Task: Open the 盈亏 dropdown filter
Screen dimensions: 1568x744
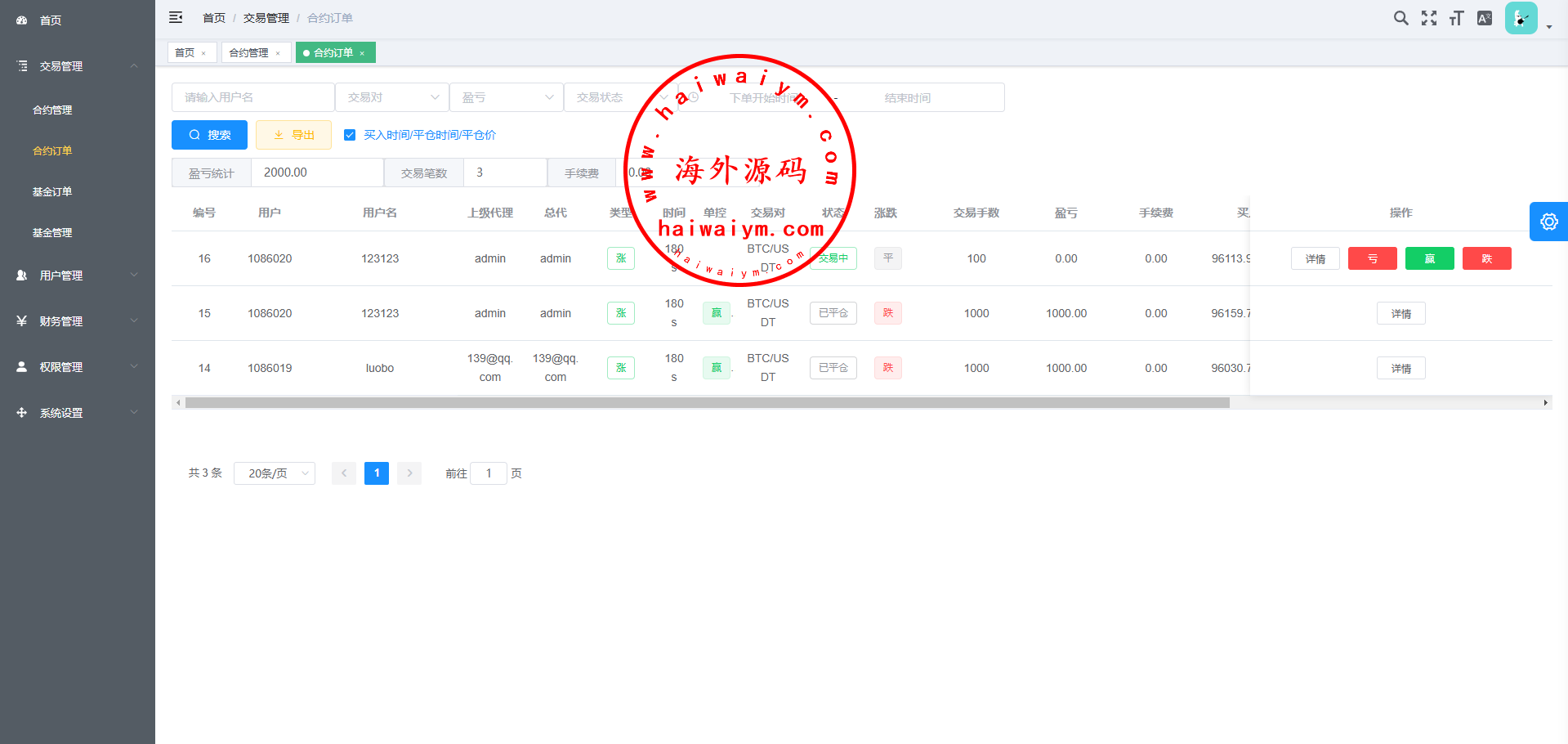Action: click(507, 97)
